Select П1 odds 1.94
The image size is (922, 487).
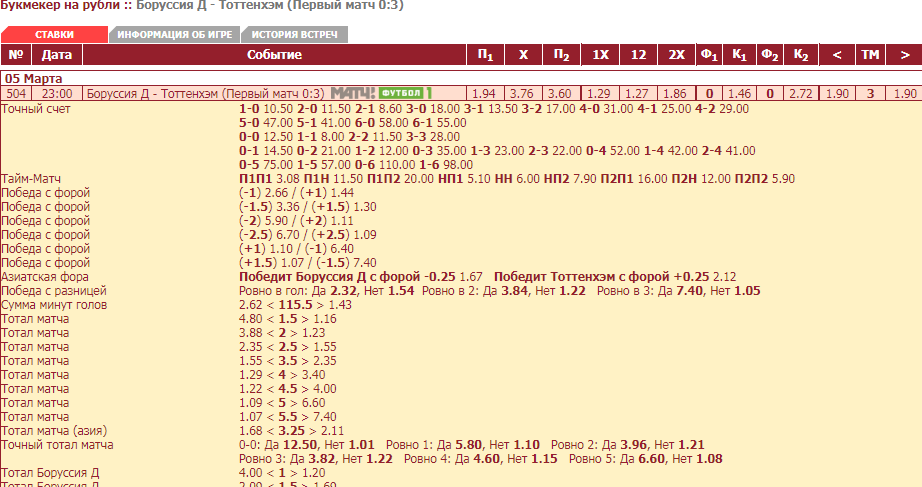pyautogui.click(x=484, y=94)
